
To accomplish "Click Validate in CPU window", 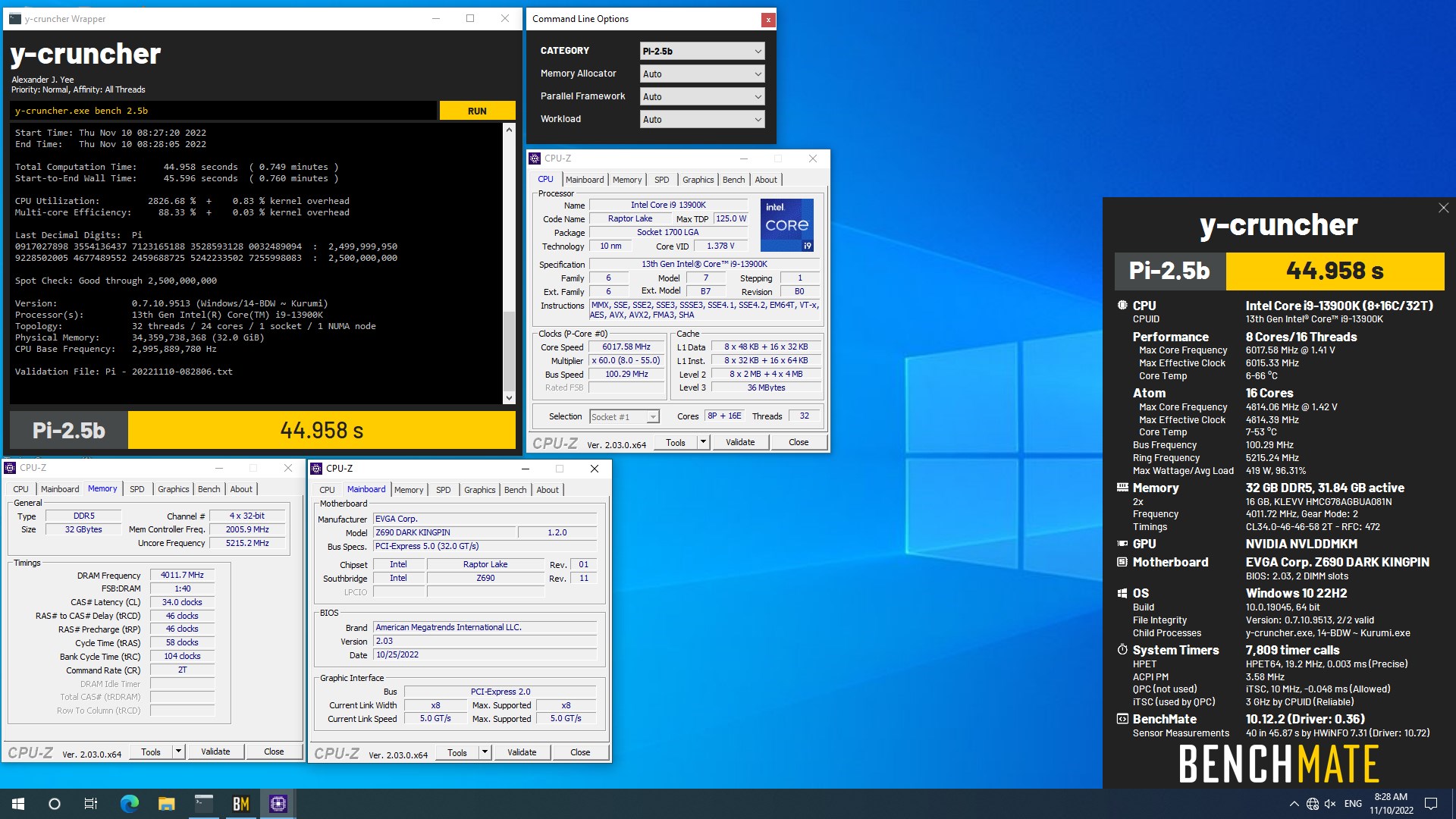I will point(740,442).
